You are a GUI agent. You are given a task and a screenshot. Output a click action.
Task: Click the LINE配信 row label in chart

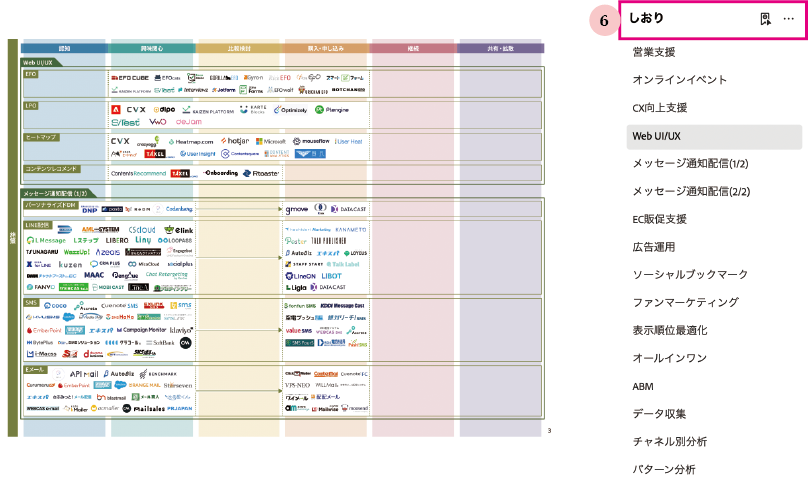coord(37,225)
